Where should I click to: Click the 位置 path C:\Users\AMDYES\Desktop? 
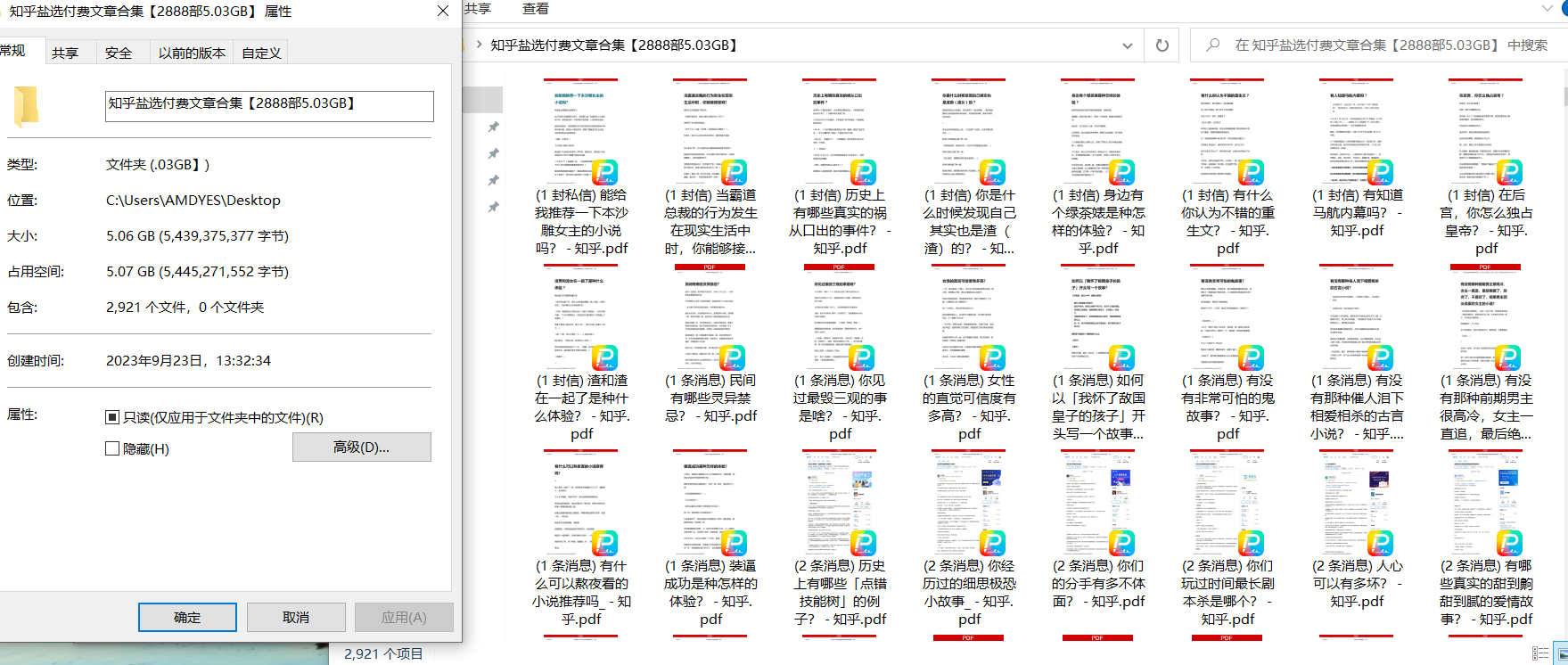[x=193, y=201]
